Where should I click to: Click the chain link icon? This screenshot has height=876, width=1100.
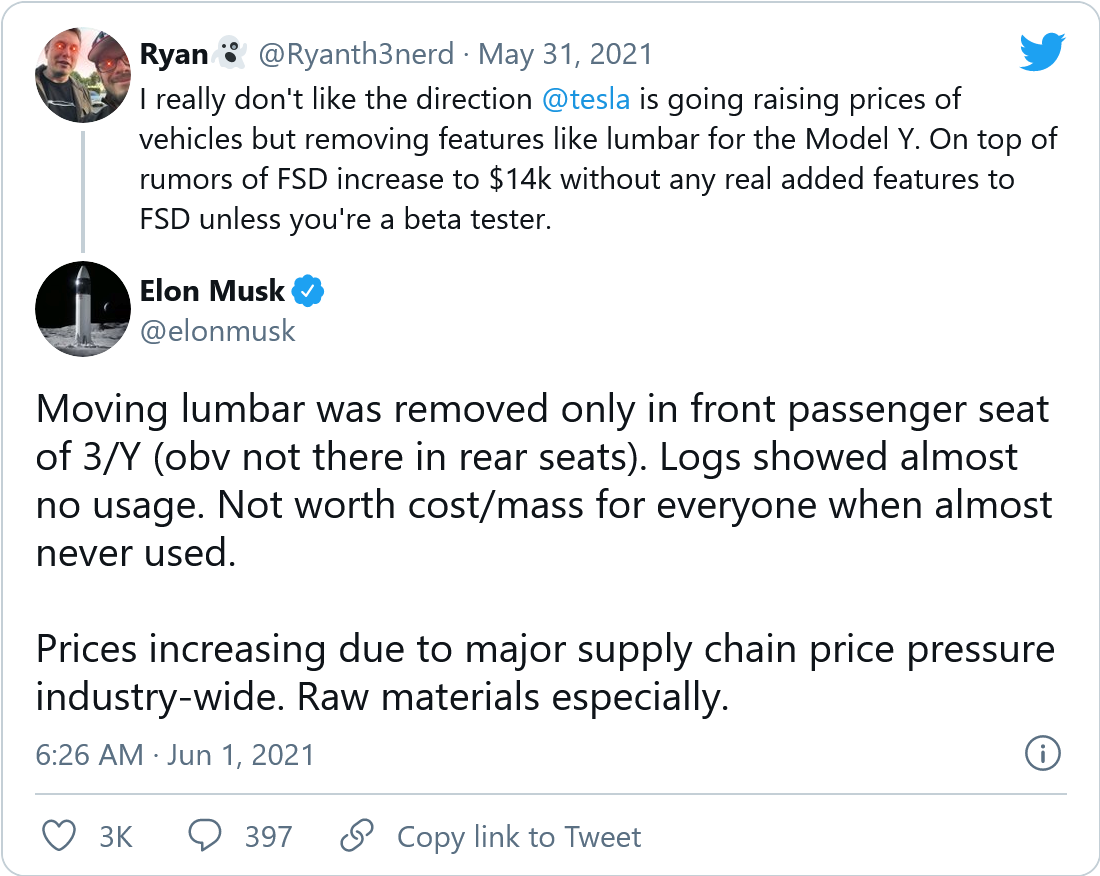357,836
